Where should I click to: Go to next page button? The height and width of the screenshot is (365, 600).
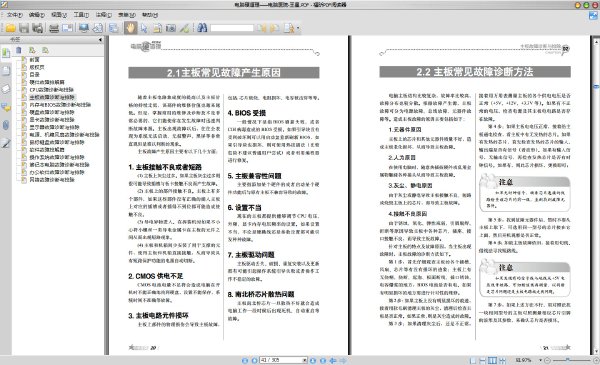[x=313, y=360]
